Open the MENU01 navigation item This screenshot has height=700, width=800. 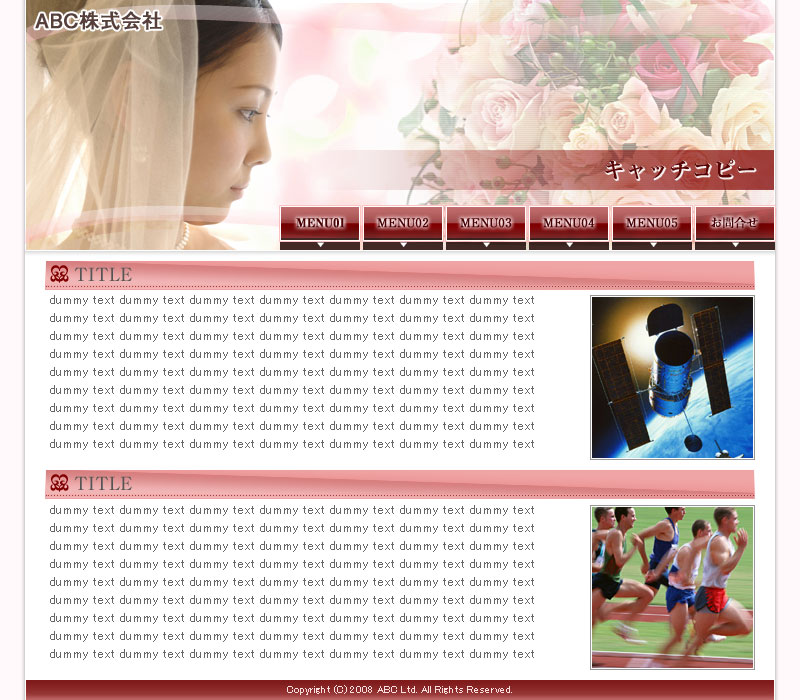(x=320, y=223)
